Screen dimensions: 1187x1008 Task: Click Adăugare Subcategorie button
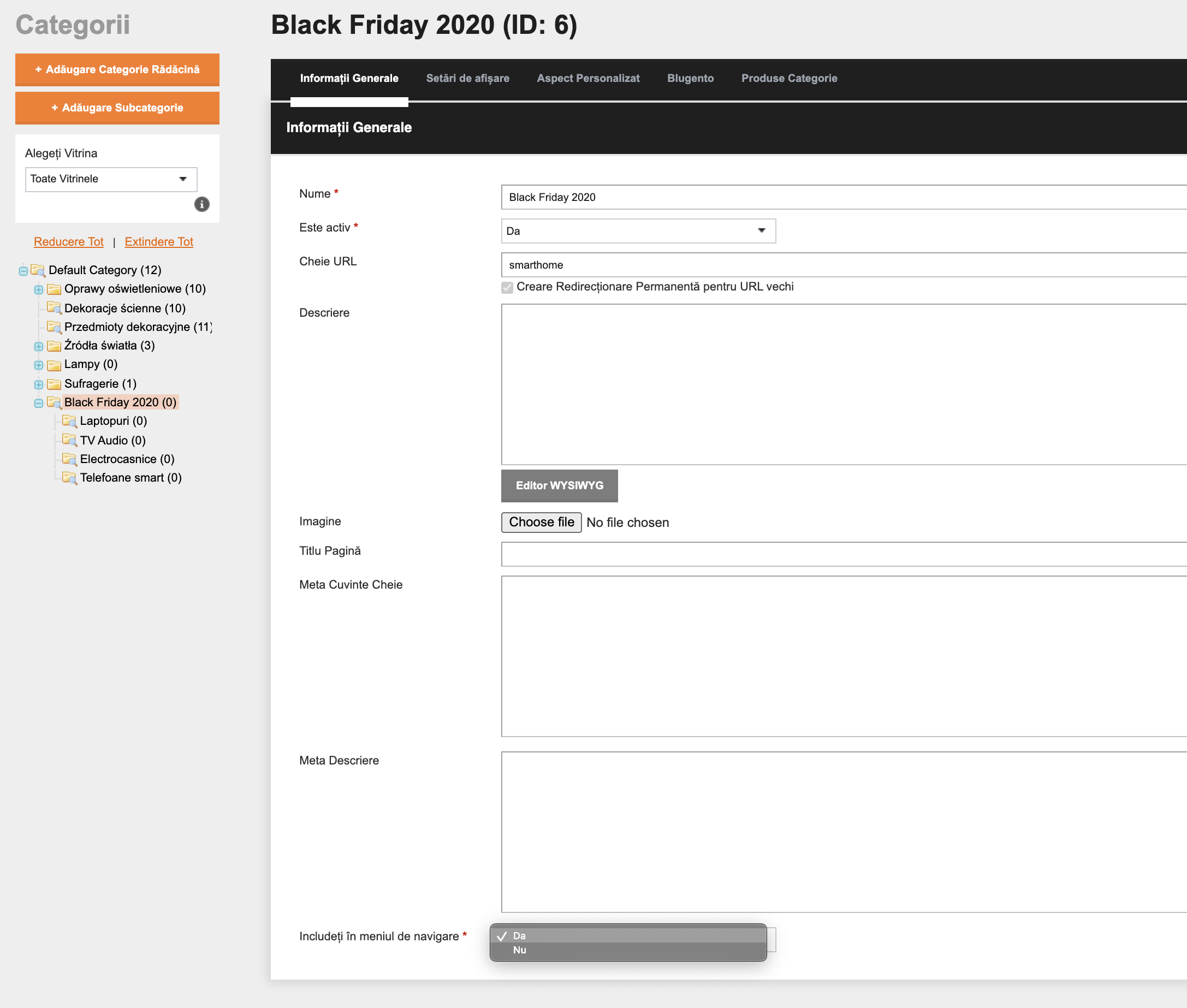117,108
